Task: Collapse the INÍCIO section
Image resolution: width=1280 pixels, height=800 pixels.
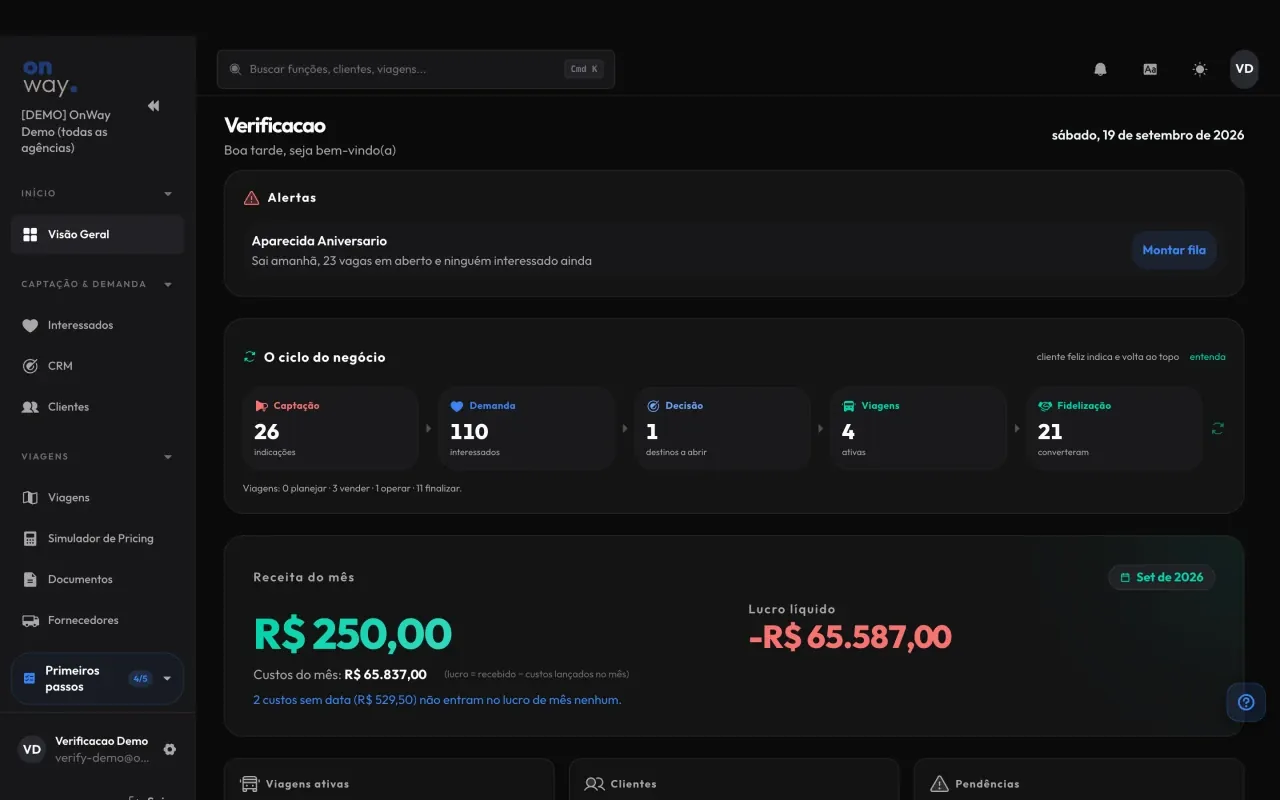Action: 97,193
